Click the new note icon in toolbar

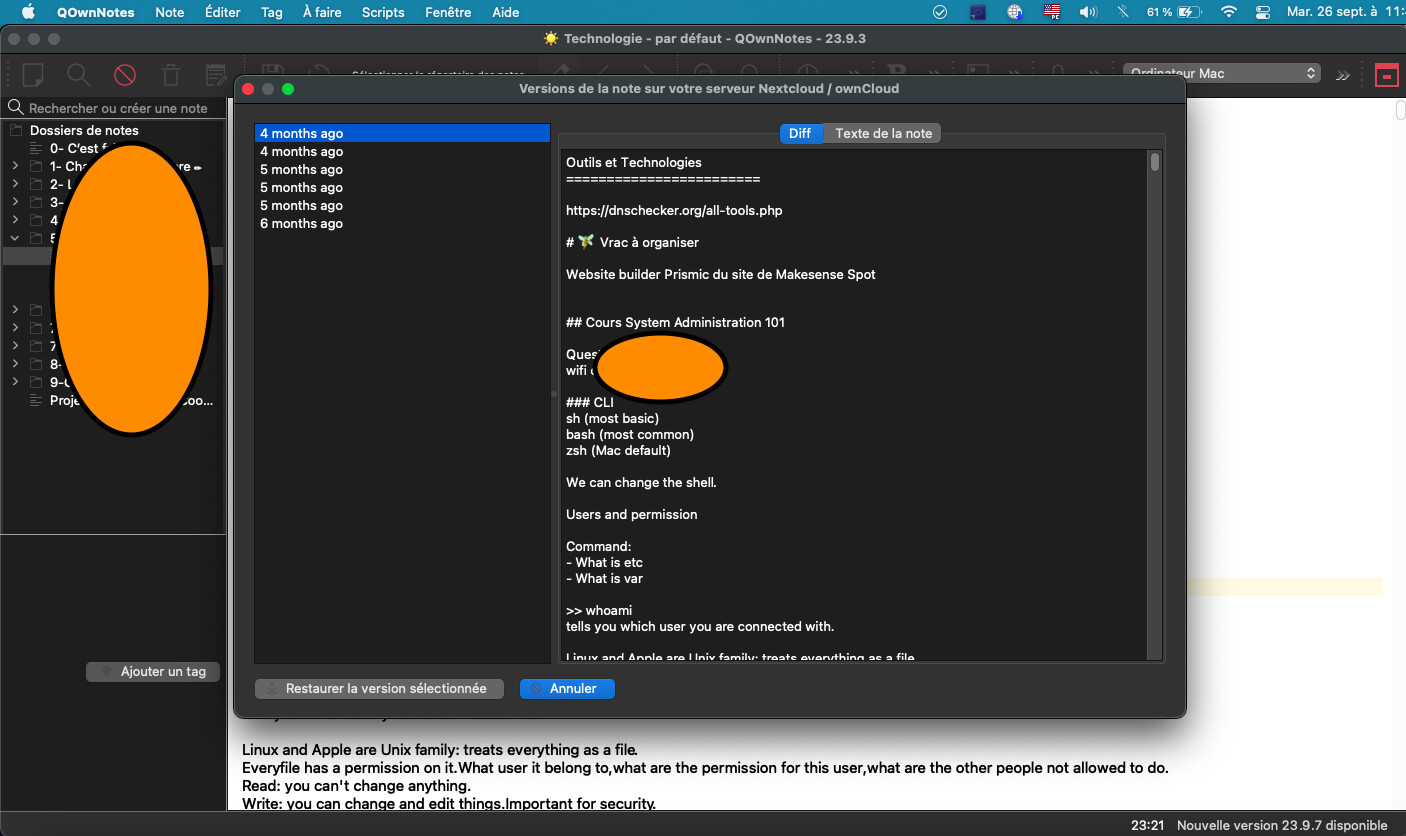(33, 74)
